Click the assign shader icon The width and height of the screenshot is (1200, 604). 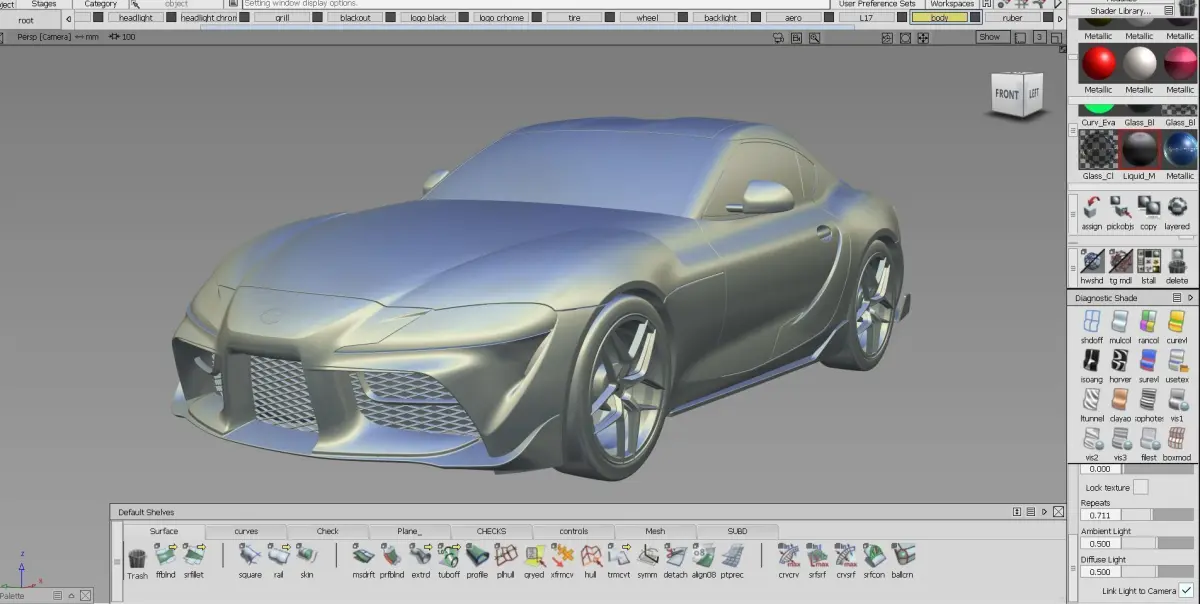pos(1092,212)
